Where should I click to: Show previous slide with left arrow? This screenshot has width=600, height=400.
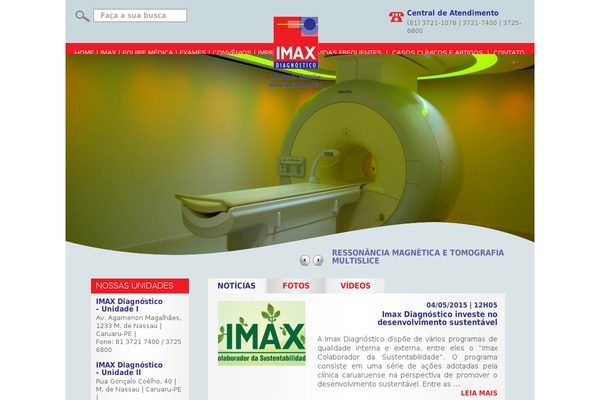pyautogui.click(x=305, y=260)
